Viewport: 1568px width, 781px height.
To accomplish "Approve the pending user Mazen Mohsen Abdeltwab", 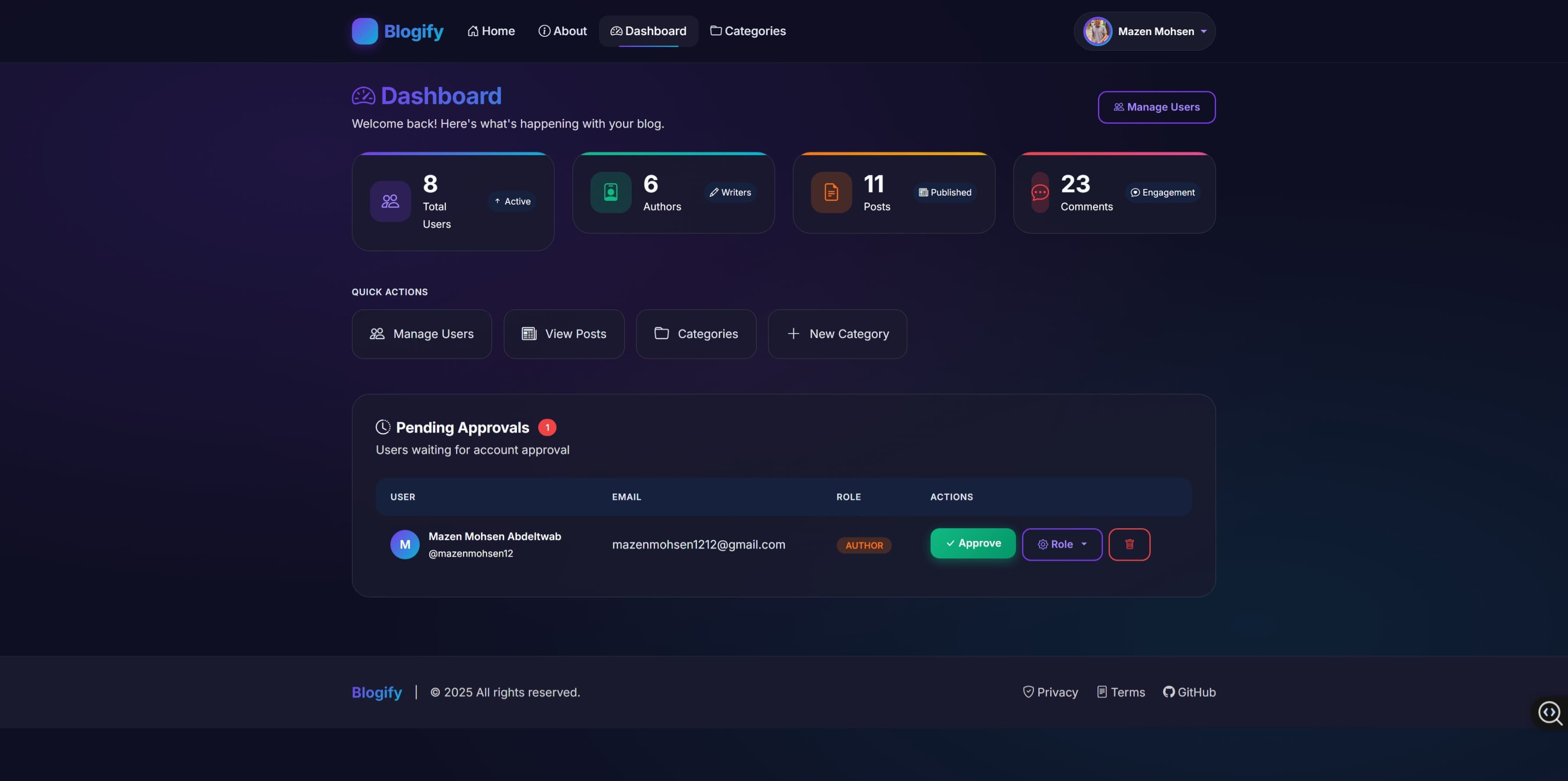I will click(x=973, y=543).
